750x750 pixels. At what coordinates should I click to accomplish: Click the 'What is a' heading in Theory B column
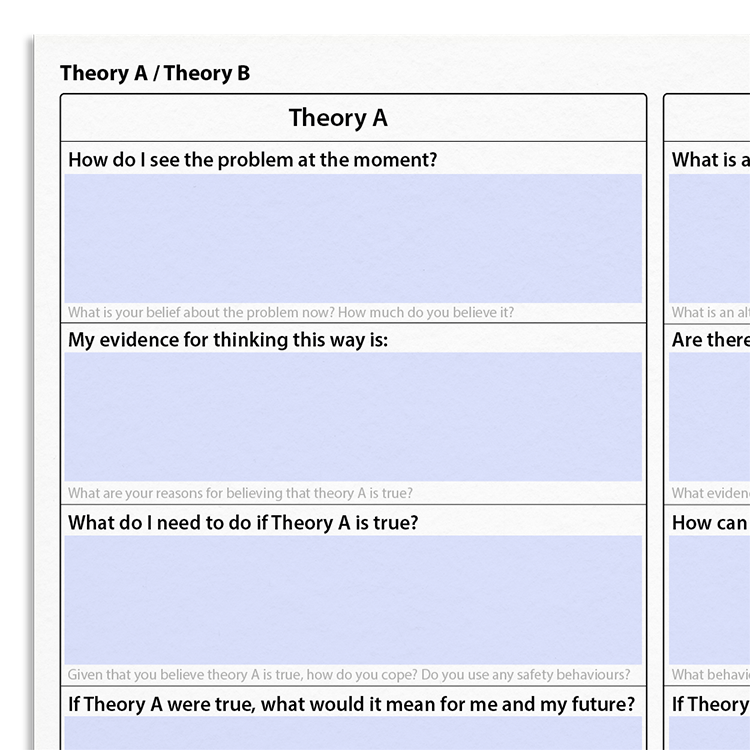point(711,160)
